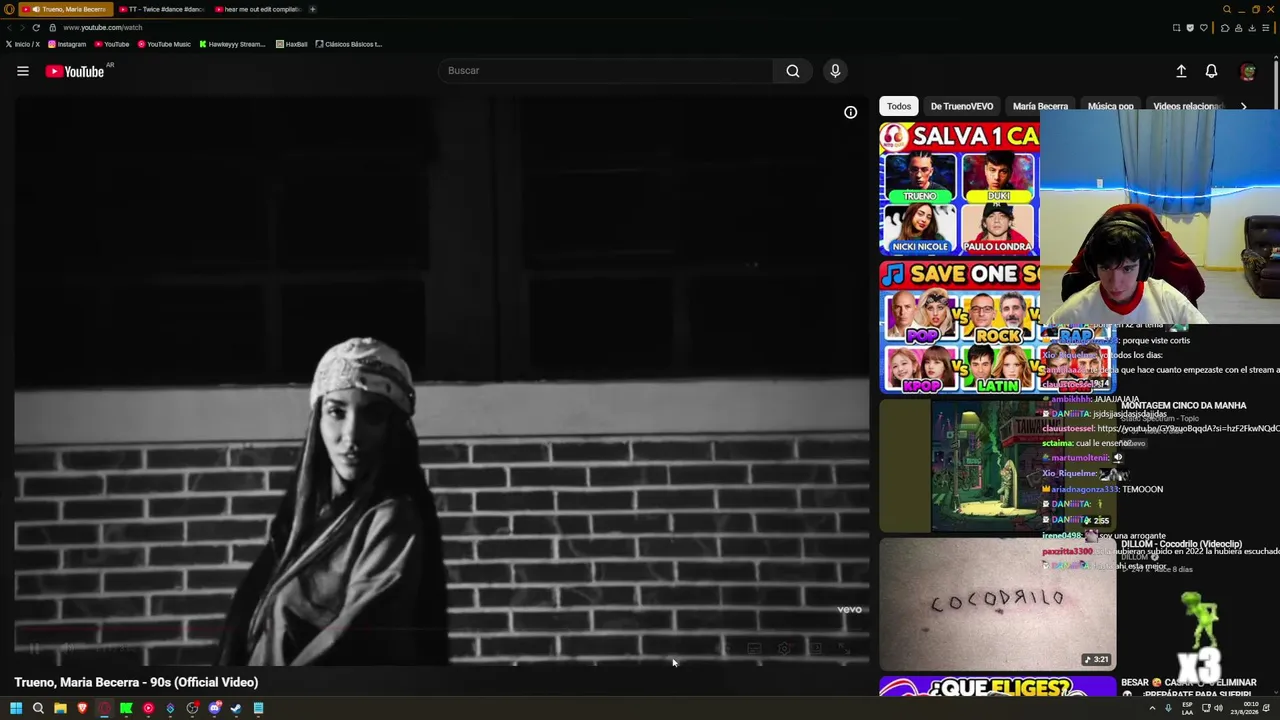1280x720 pixels.
Task: Reload the page with the refresh icon
Action: click(36, 28)
